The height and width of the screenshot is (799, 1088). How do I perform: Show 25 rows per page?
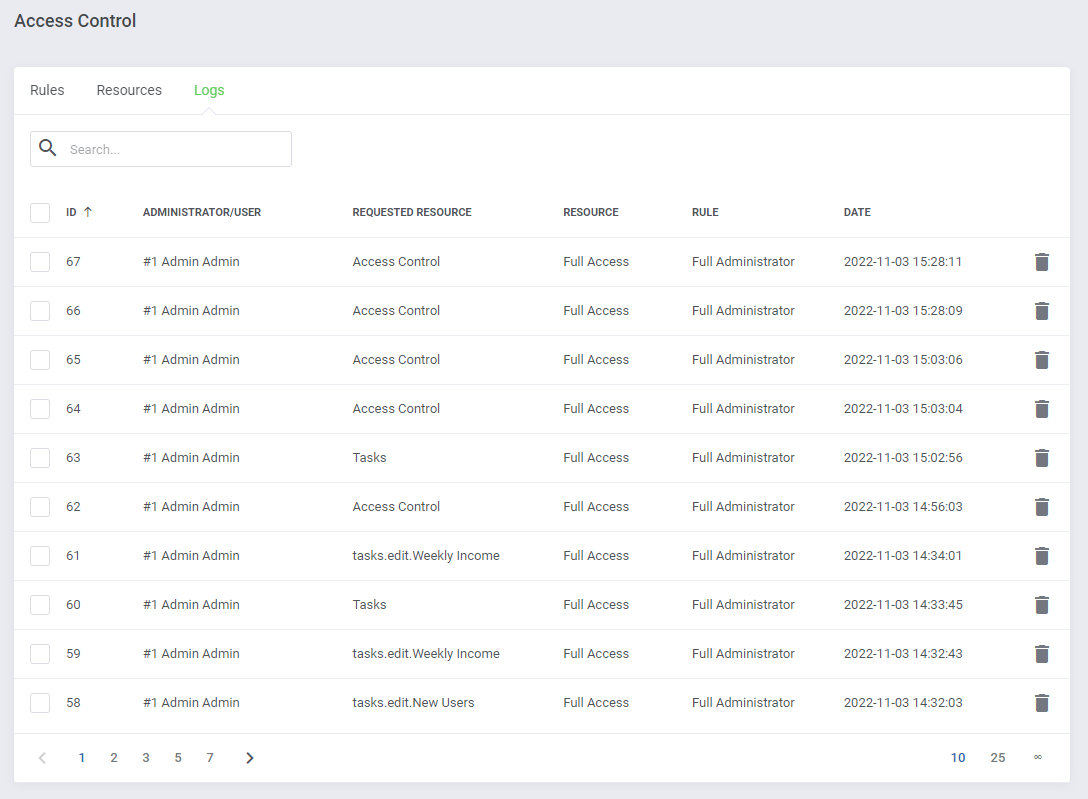(998, 758)
